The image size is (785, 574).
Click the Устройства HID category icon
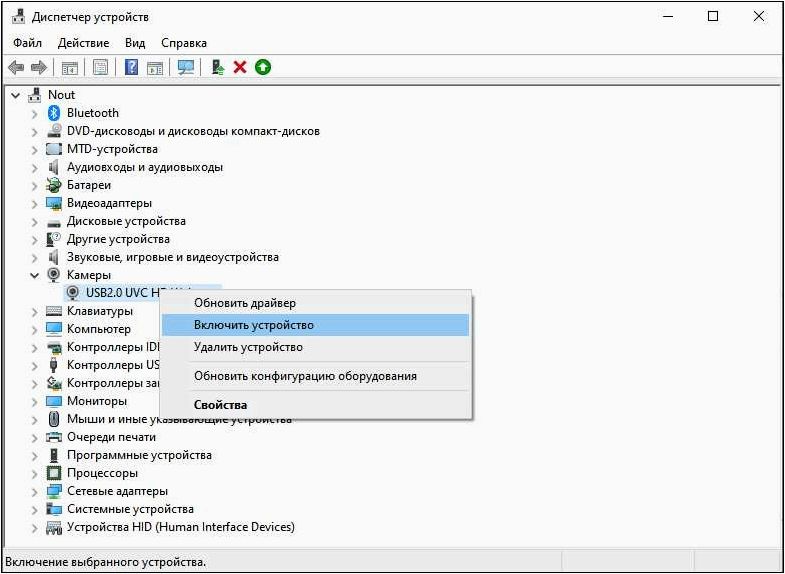click(x=54, y=527)
